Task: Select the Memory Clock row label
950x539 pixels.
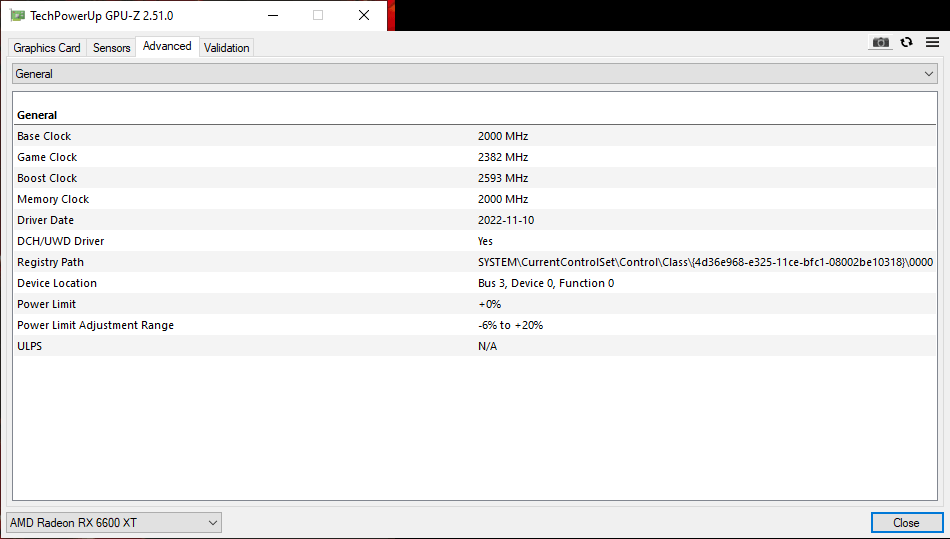Action: pyautogui.click(x=53, y=199)
